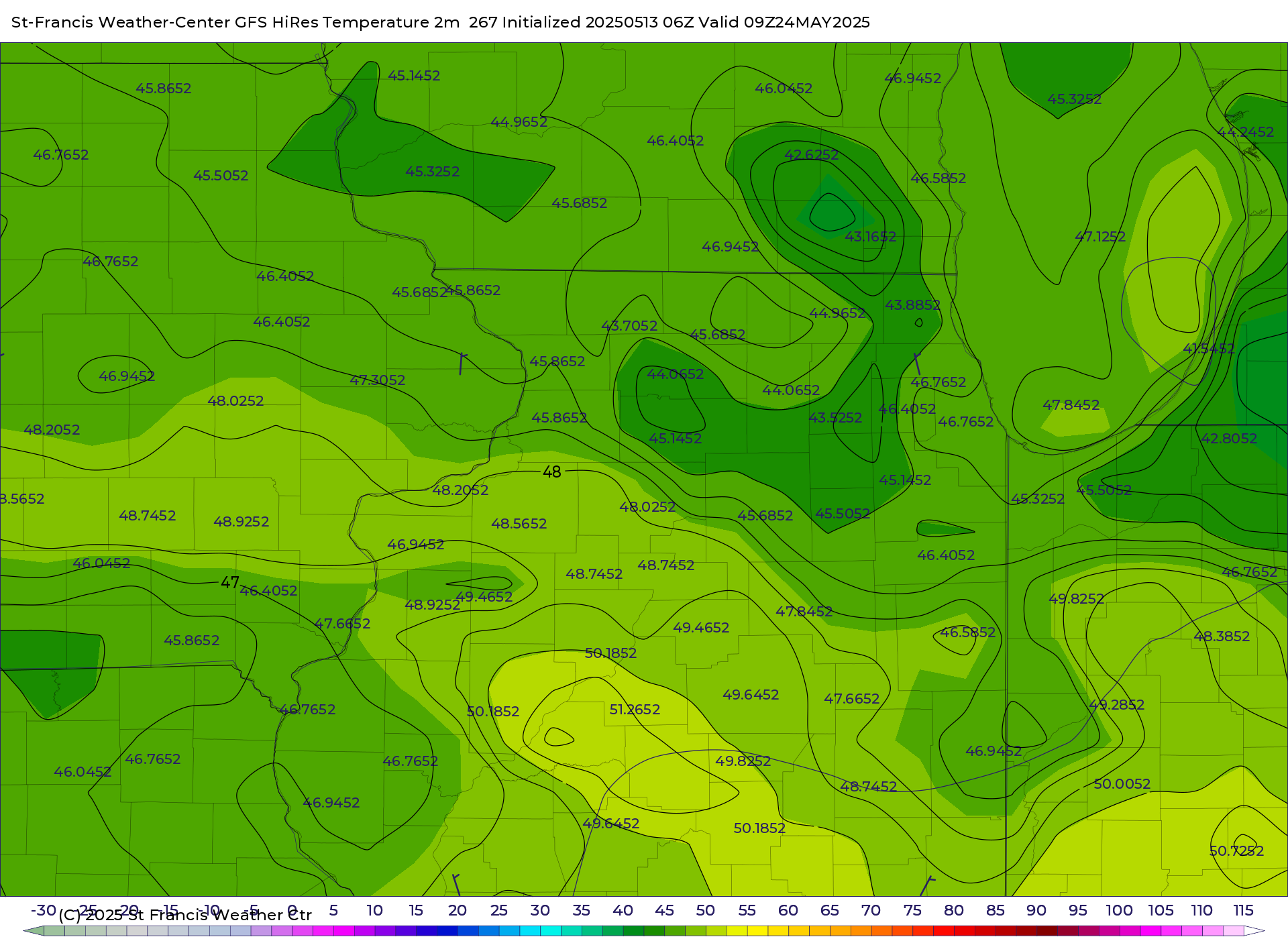Click the 51.2652 temperature reading
The height and width of the screenshot is (939, 1288).
pos(635,710)
